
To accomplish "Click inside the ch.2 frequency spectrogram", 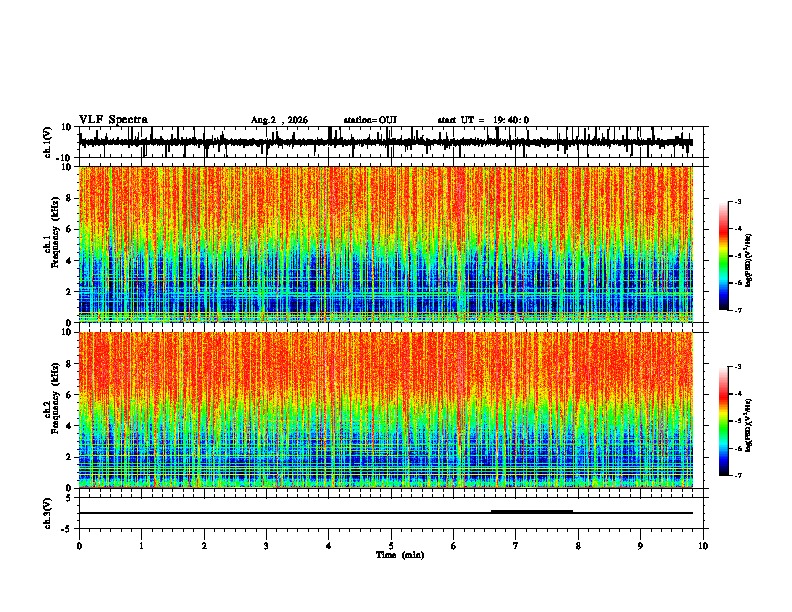I will pos(386,410).
